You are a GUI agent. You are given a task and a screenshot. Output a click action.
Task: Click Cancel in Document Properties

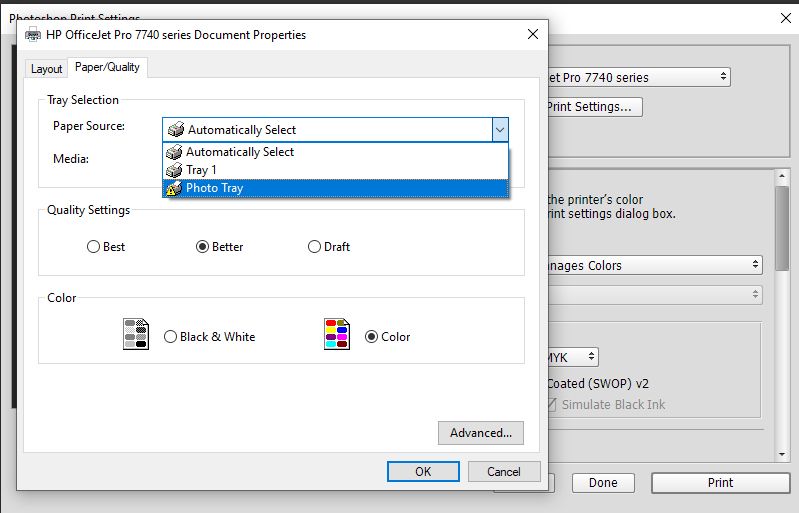(x=503, y=472)
